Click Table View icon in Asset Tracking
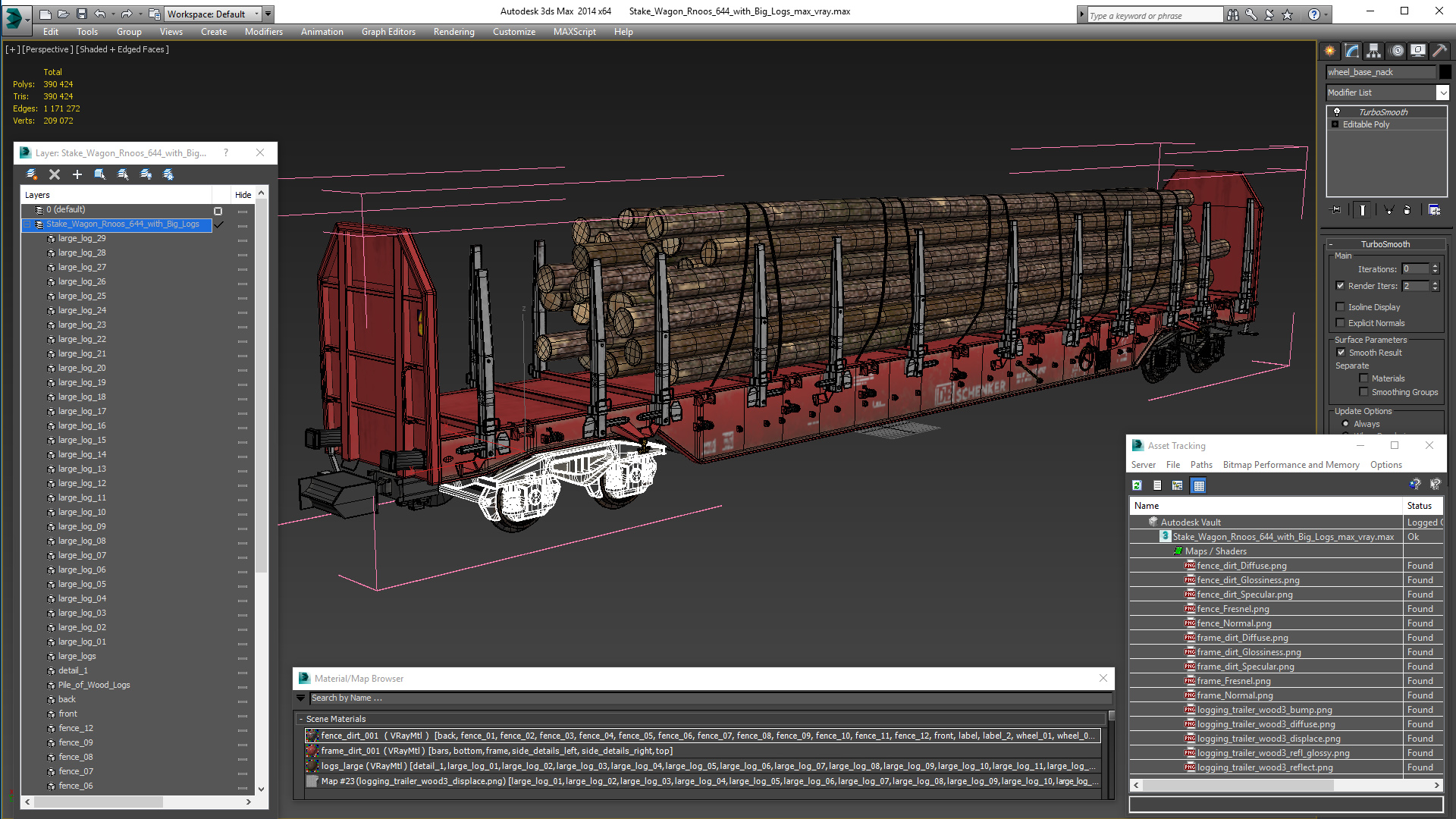 [1198, 485]
